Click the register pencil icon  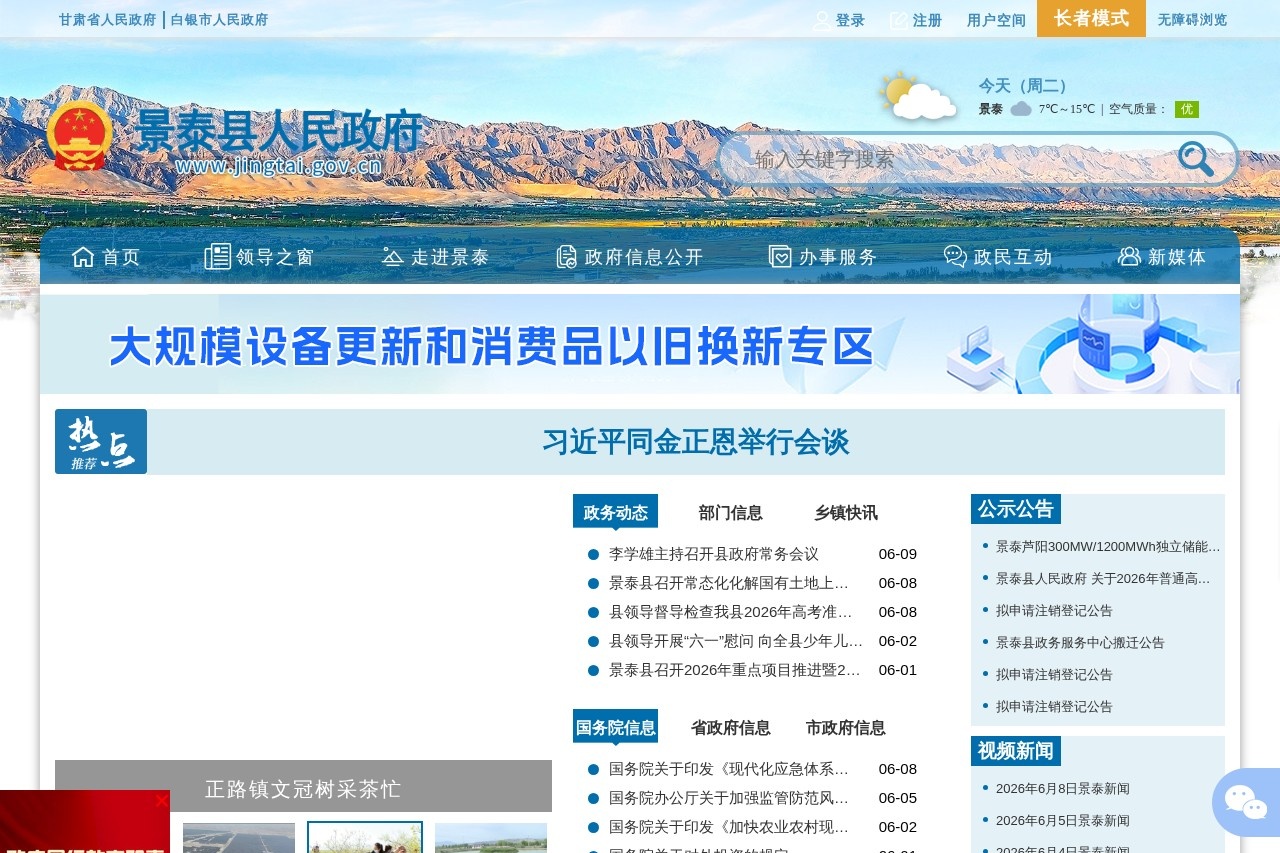(x=899, y=20)
